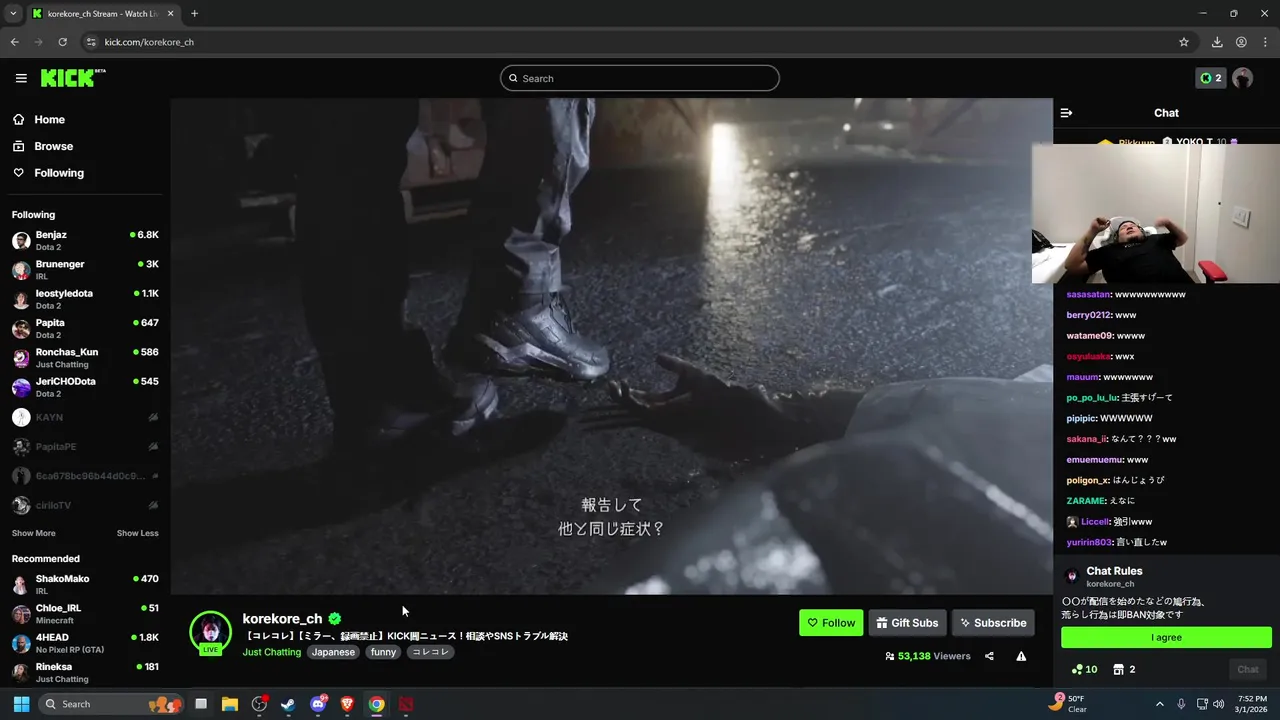This screenshot has width=1280, height=720.
Task: Open ShakoMako recommended channel
Action: click(85, 585)
